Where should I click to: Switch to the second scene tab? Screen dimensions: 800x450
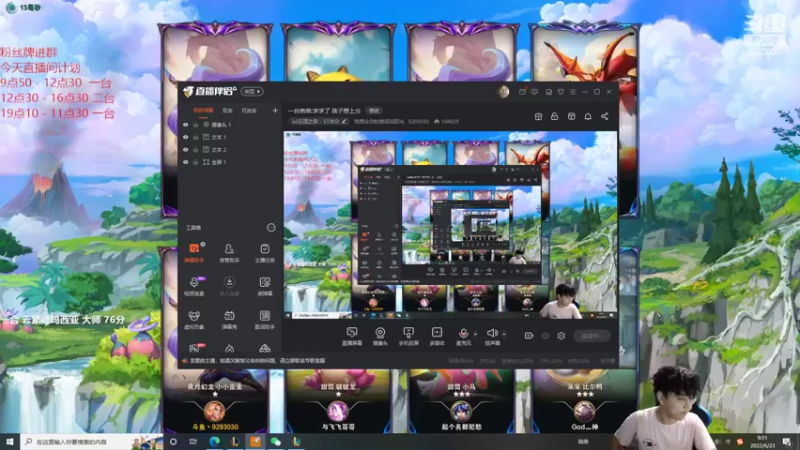228,110
